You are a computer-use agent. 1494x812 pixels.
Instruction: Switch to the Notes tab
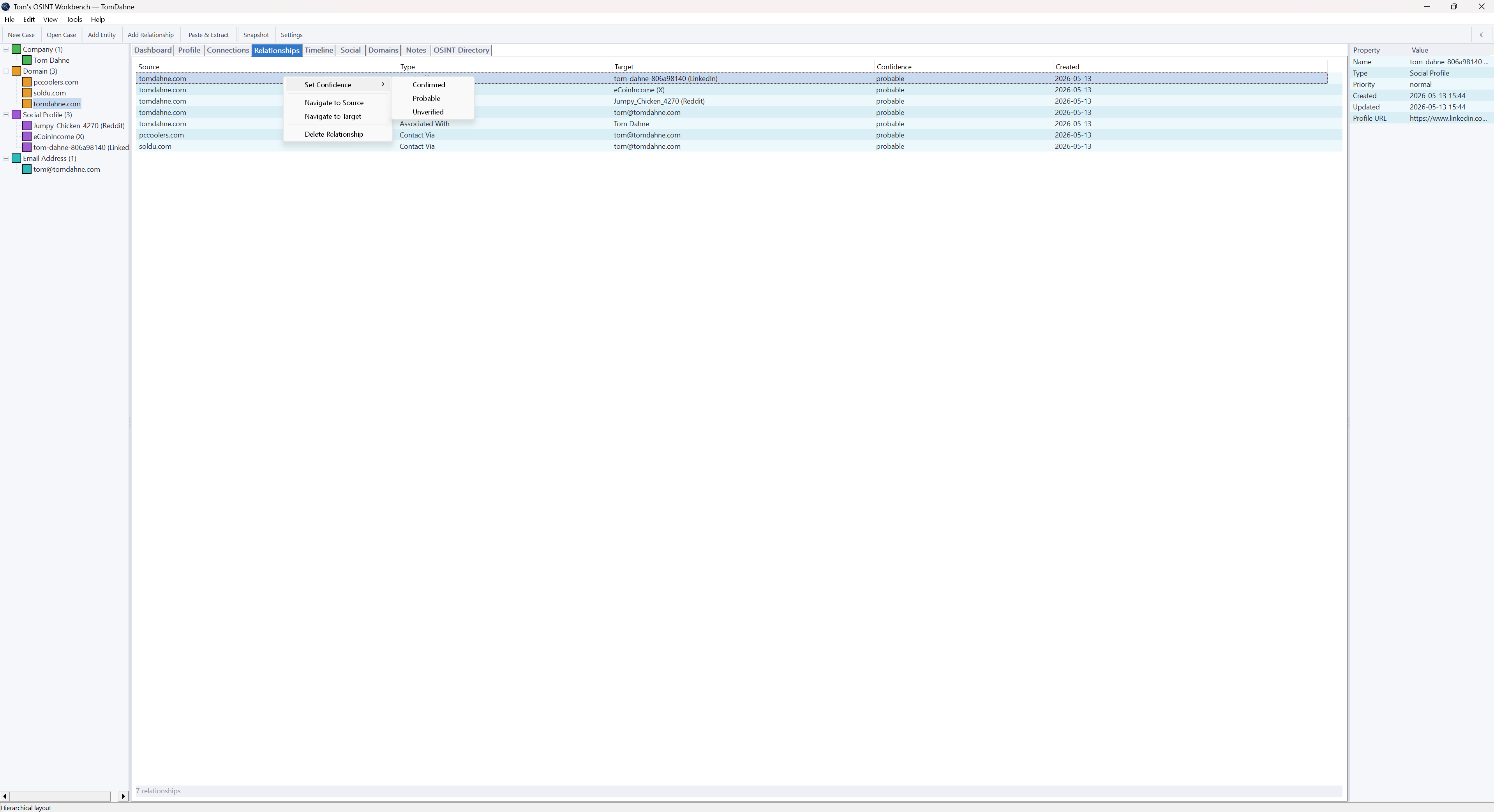[416, 50]
